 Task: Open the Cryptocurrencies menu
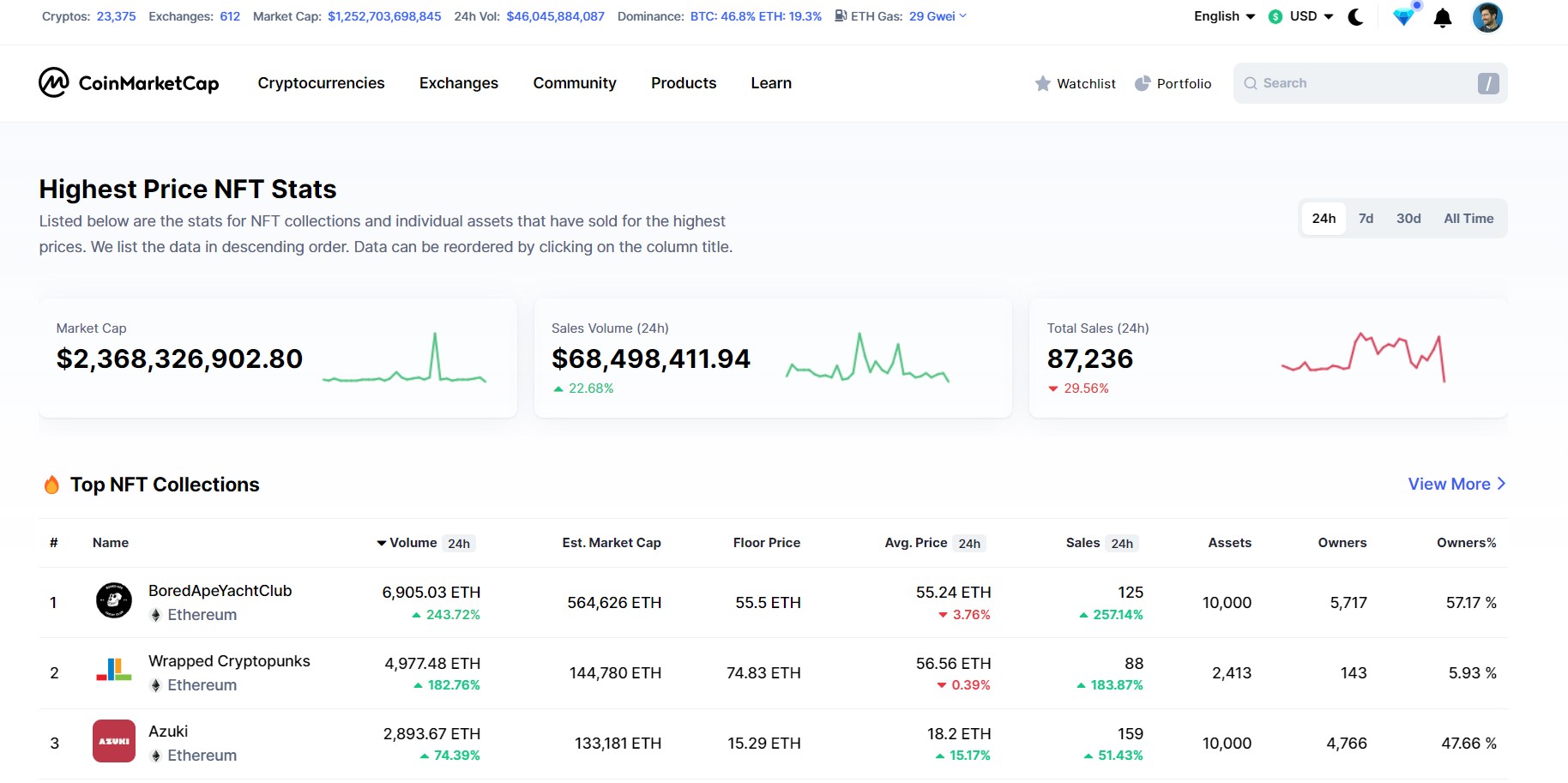coord(321,83)
